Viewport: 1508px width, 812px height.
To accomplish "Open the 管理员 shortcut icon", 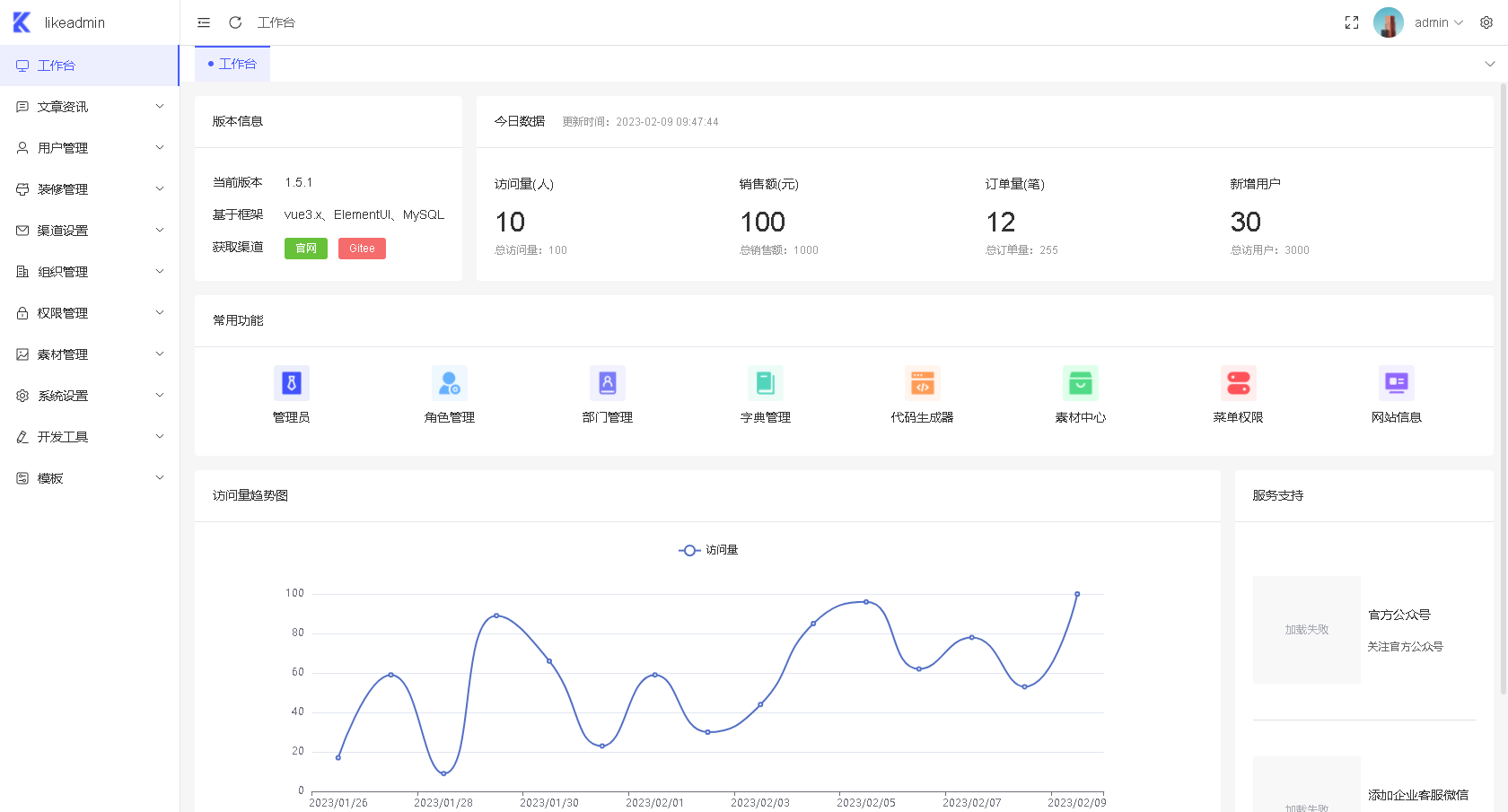I will (292, 383).
